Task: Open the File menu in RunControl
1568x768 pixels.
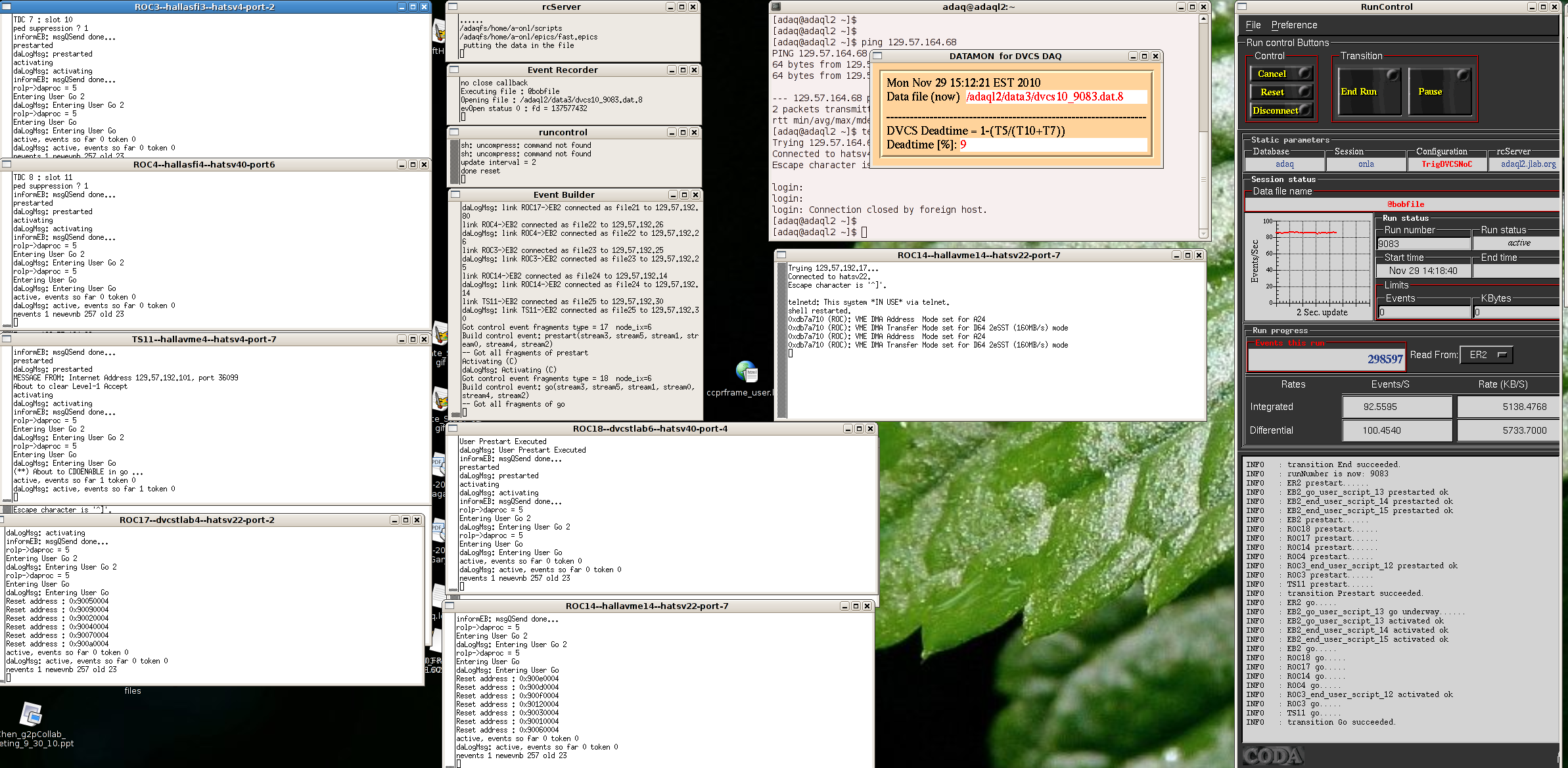Action: (x=1253, y=25)
